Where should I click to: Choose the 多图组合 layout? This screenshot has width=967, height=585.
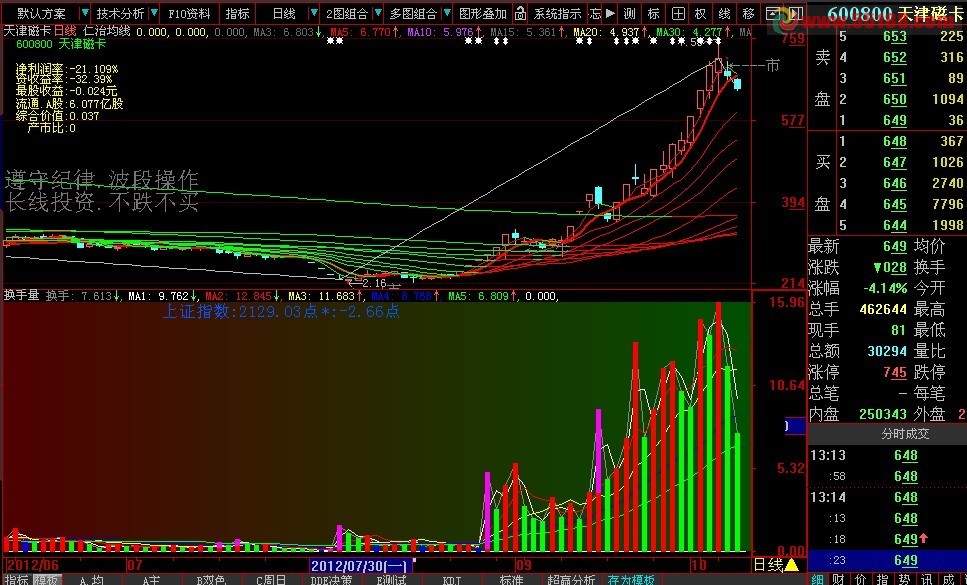413,13
